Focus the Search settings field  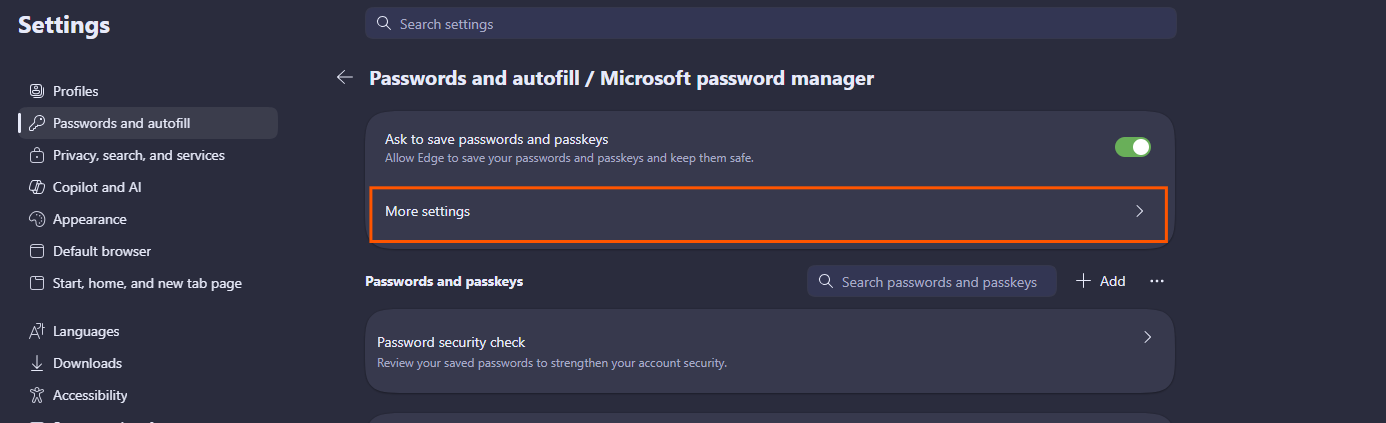770,23
